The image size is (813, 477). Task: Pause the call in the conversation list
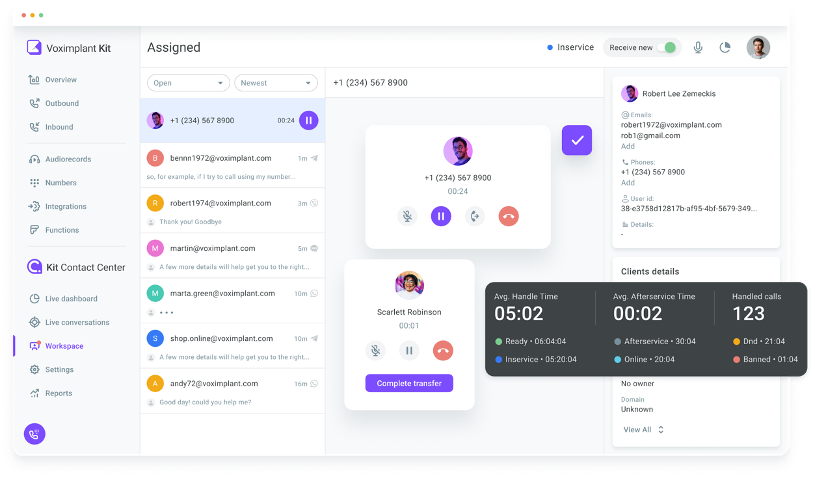[x=309, y=120]
